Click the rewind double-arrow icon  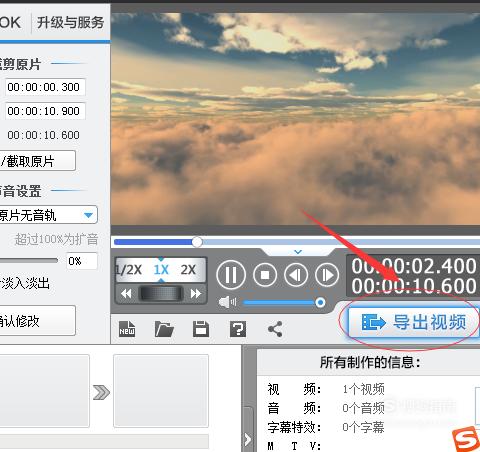(126, 294)
